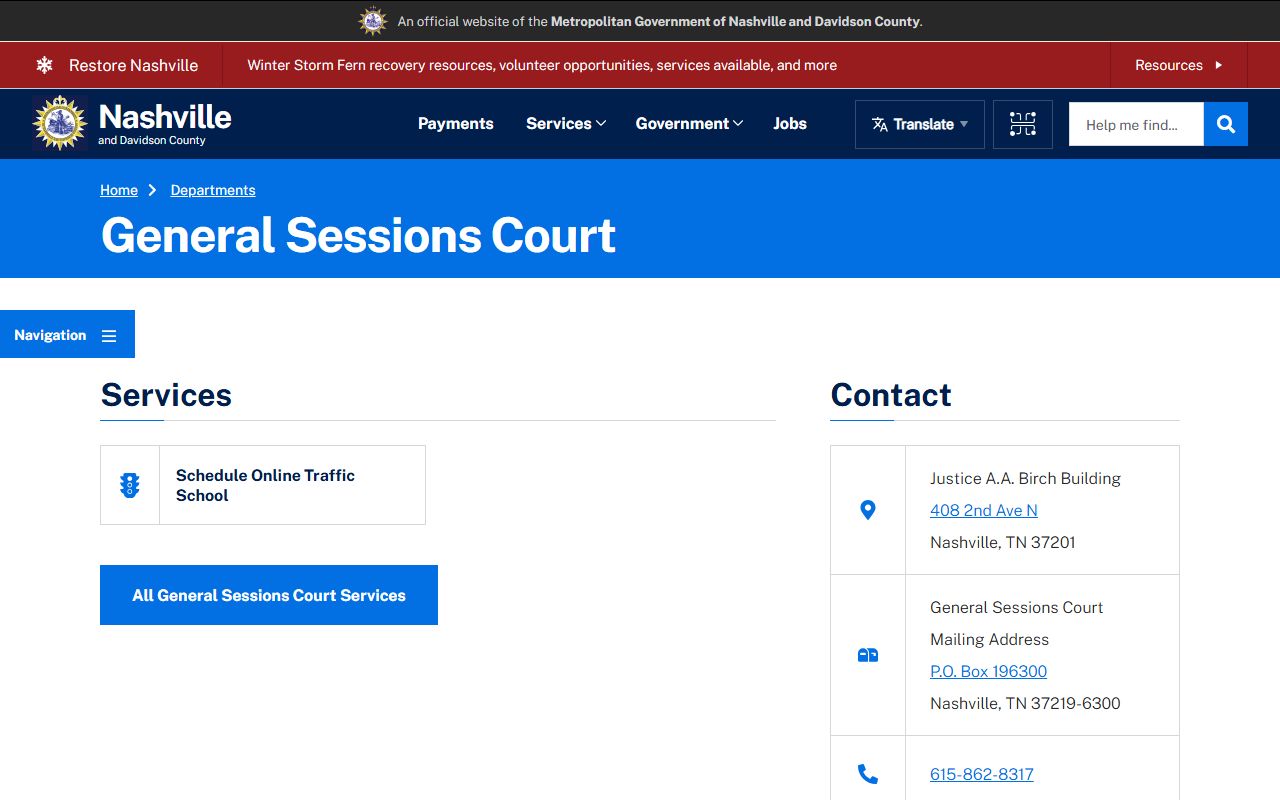Click the phone handset icon
1280x800 pixels.
point(868,774)
